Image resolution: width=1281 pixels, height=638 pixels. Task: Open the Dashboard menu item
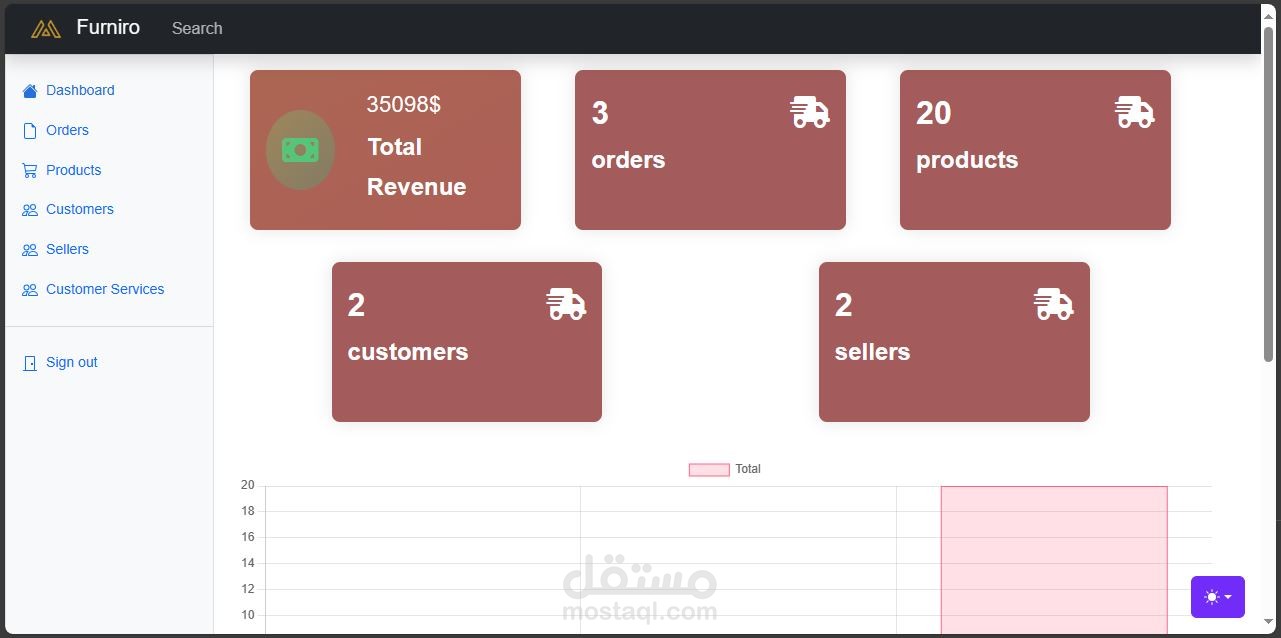80,90
